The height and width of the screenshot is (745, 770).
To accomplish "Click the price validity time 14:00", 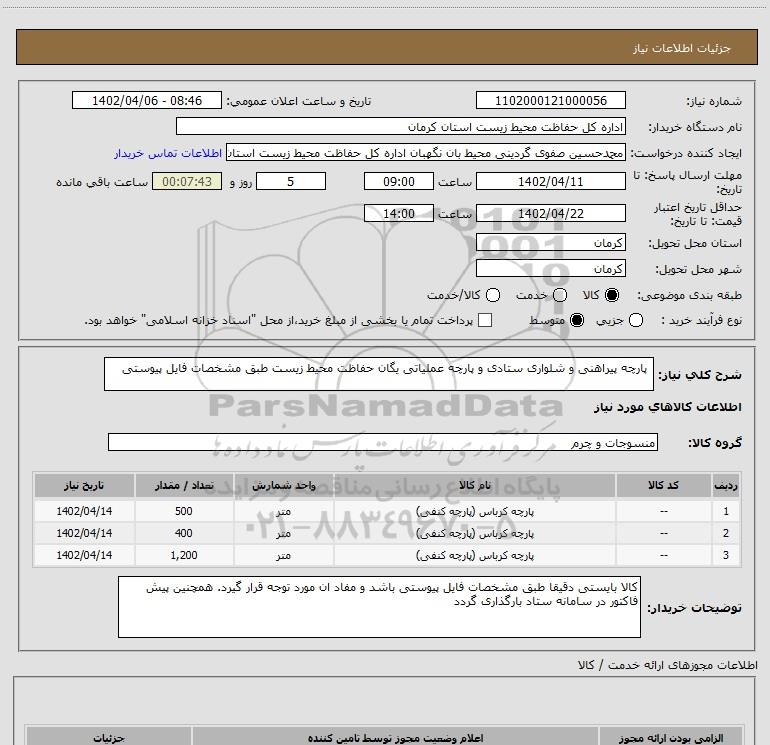I will pos(399,214).
